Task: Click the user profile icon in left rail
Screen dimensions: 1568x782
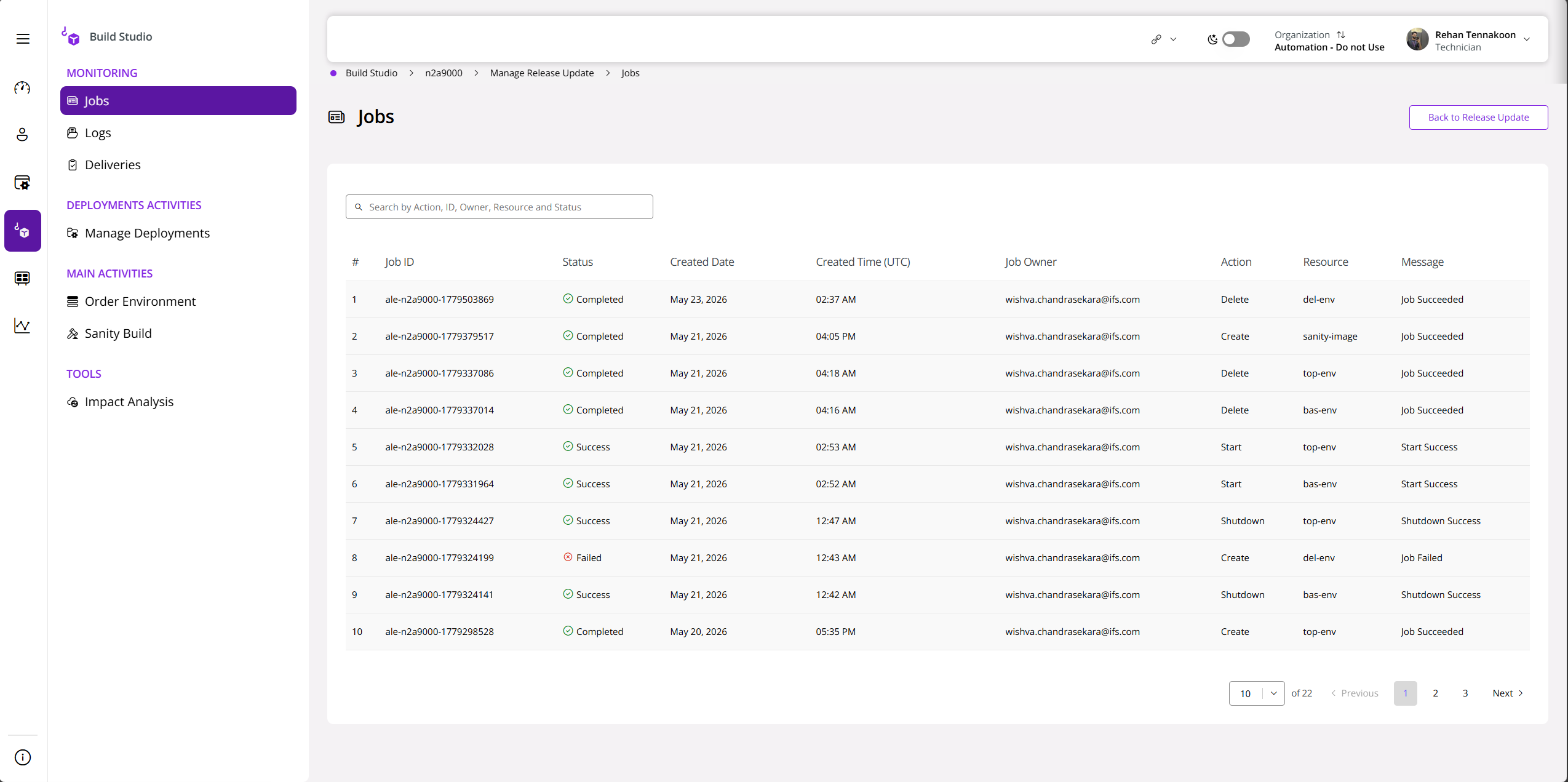Action: pos(22,135)
